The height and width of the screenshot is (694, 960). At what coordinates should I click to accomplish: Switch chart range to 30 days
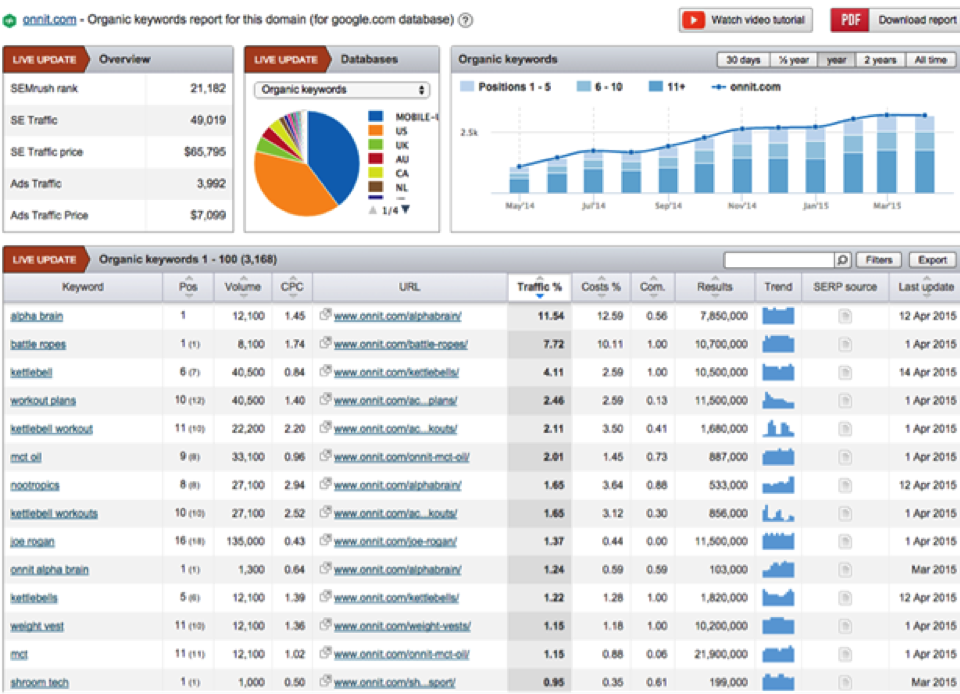(743, 60)
